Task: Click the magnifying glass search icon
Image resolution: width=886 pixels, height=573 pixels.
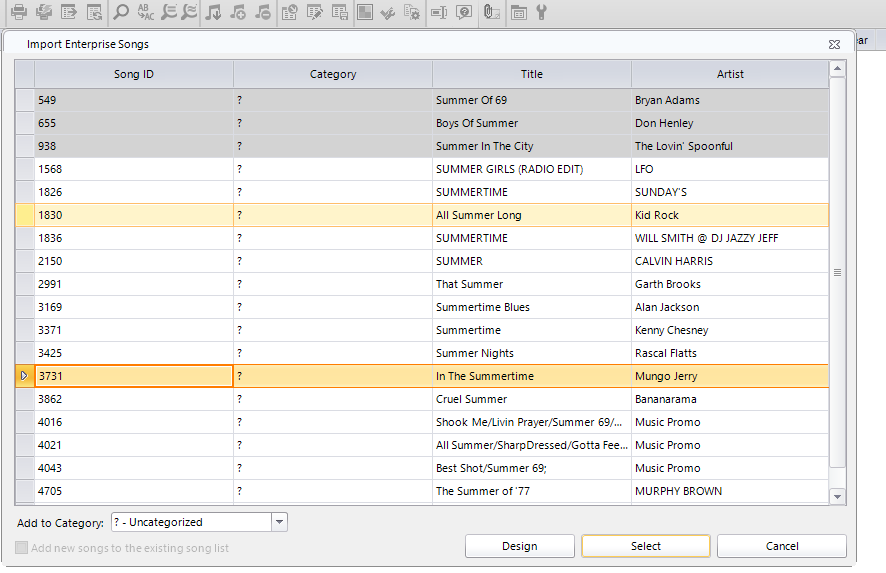Action: click(121, 12)
